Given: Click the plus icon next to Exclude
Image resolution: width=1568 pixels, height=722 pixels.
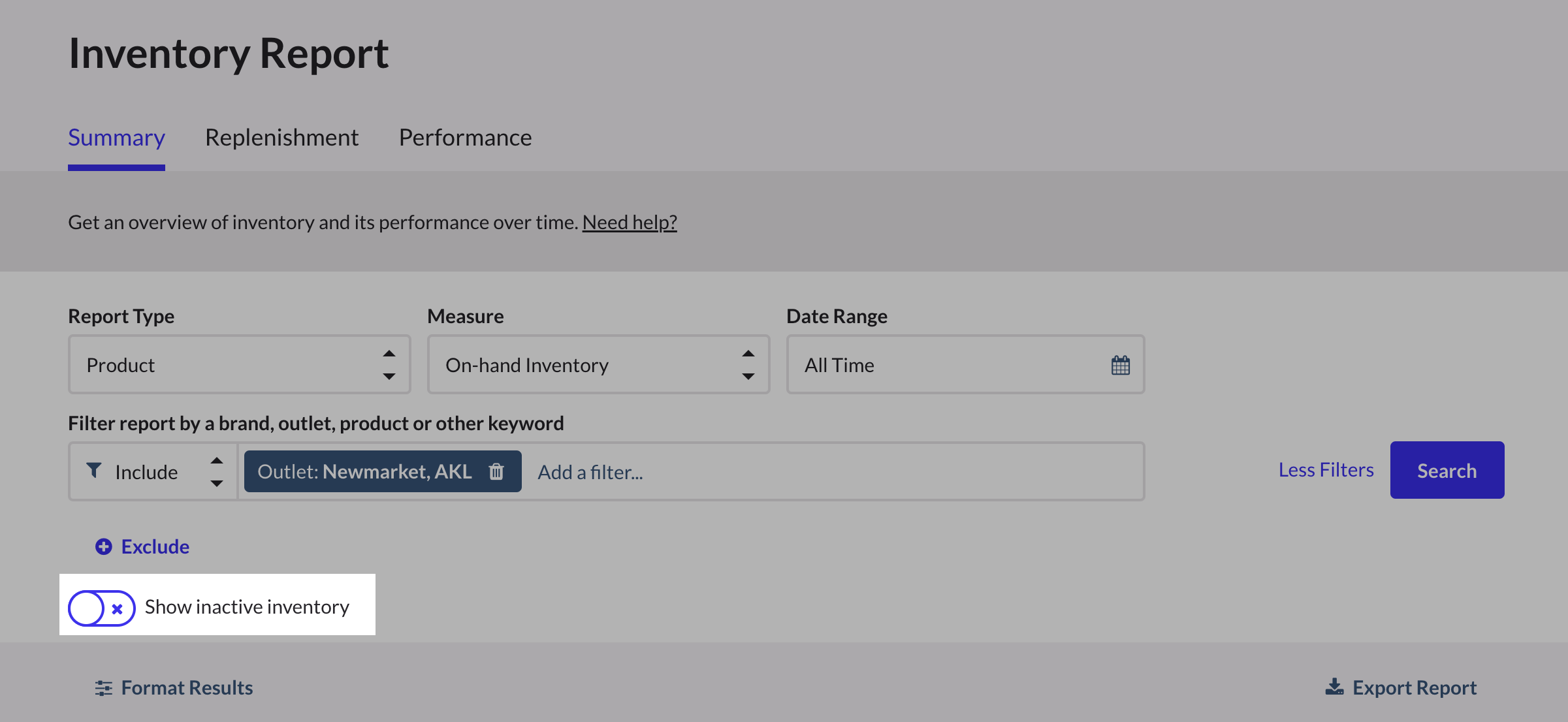Looking at the screenshot, I should click(x=103, y=546).
